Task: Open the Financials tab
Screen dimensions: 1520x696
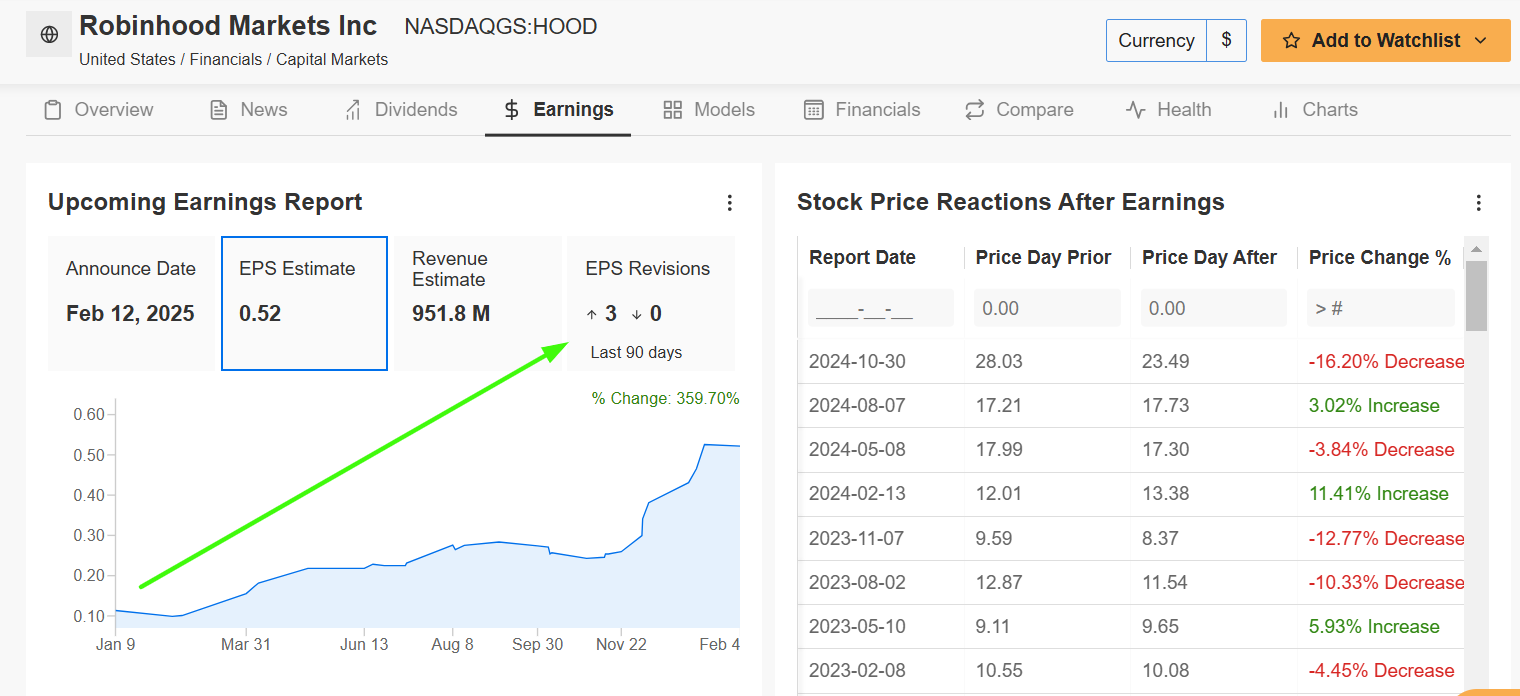Action: click(862, 110)
